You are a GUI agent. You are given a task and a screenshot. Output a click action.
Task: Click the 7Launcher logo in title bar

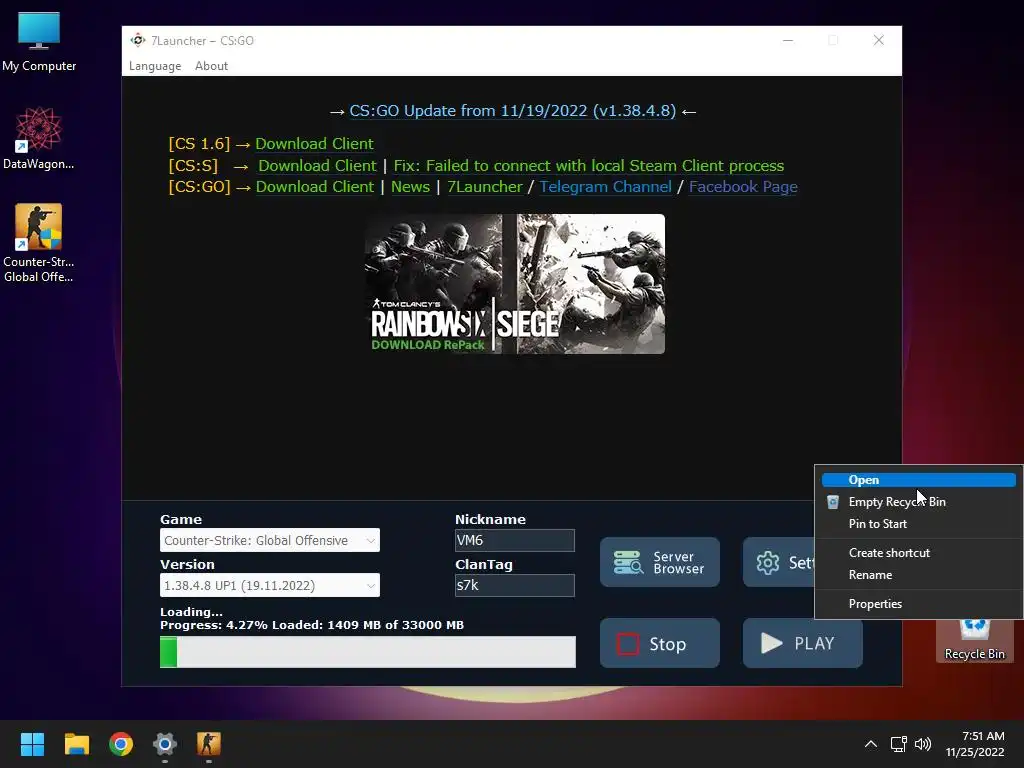(x=137, y=40)
